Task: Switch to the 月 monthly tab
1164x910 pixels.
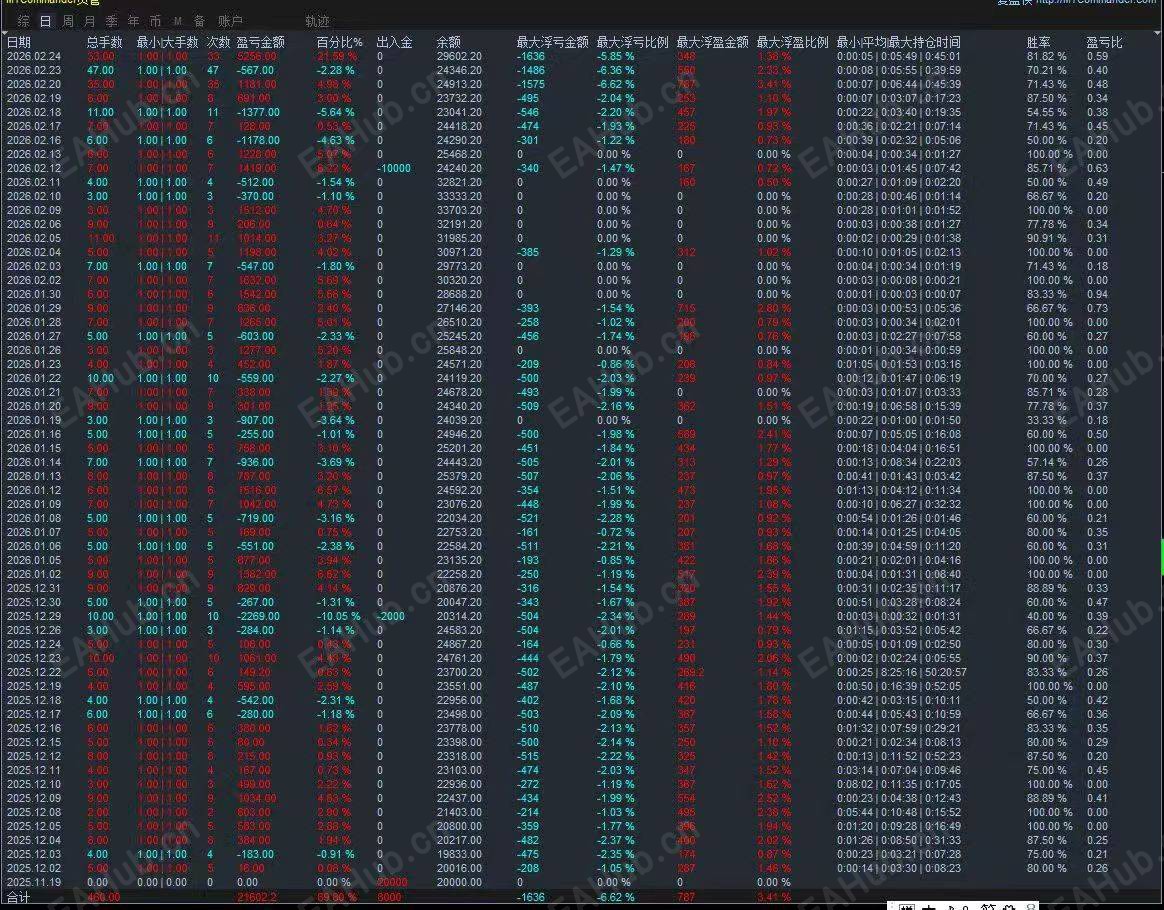Action: tap(90, 22)
